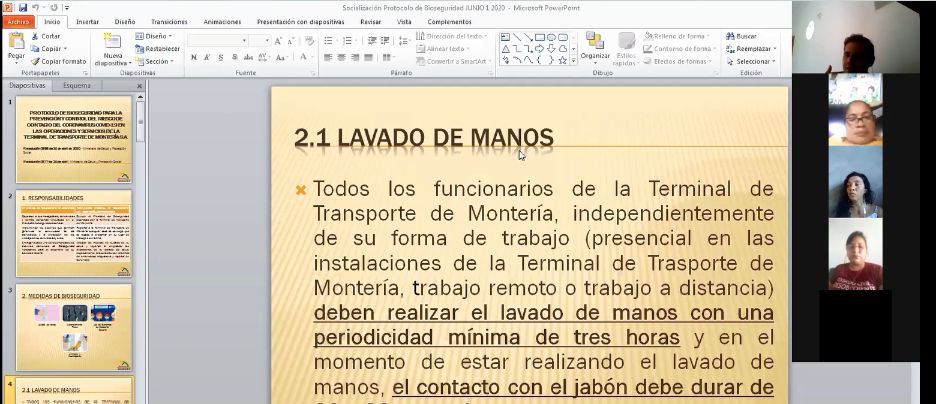Click the Save icon in quick access toolbar
Viewport: 936px width, 404px height.
pos(23,8)
